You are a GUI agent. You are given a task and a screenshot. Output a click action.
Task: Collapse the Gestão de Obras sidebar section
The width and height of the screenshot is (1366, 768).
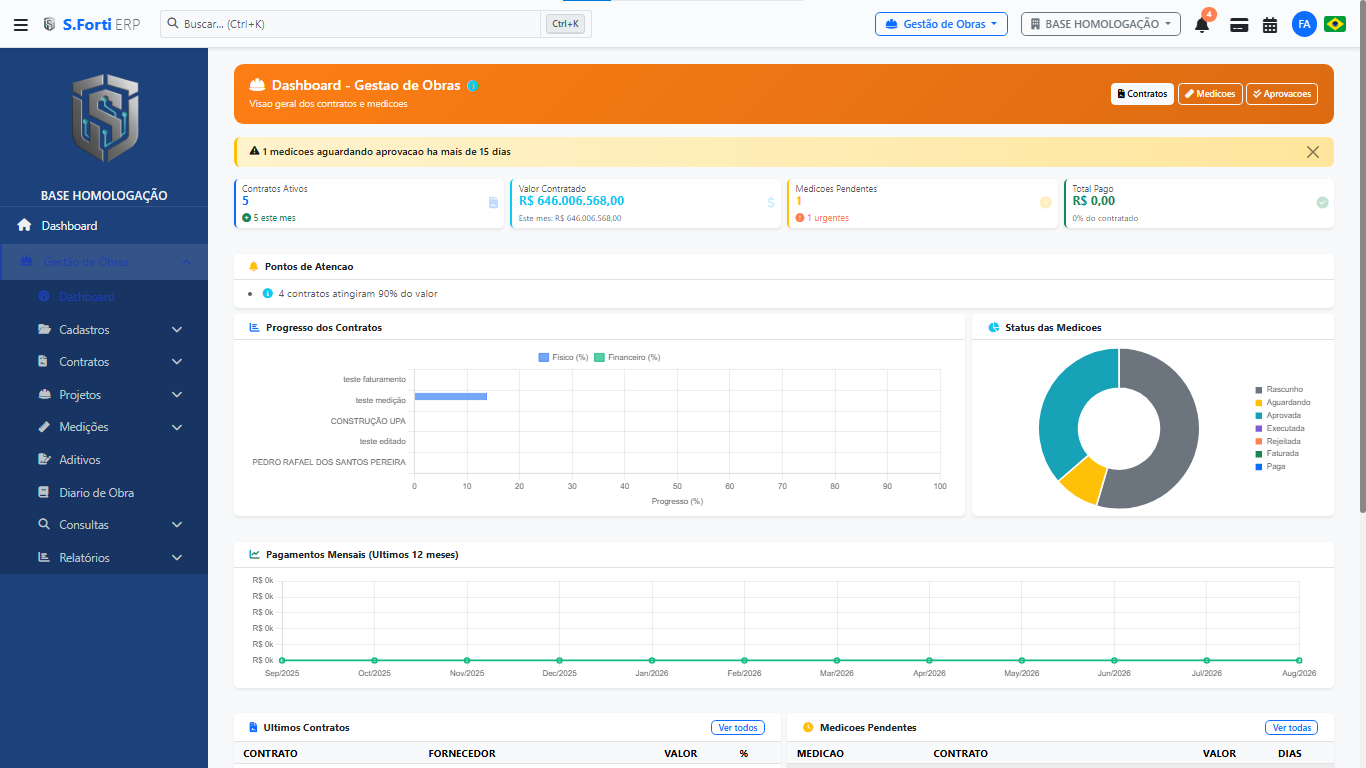104,262
